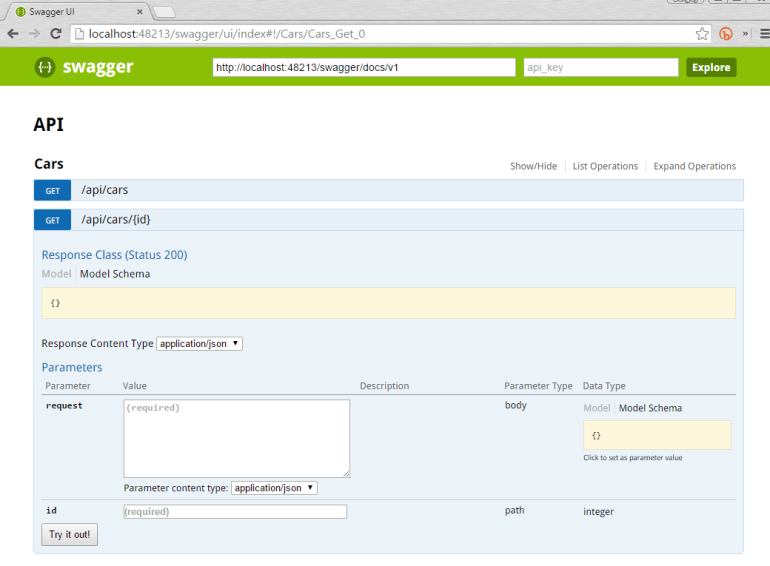This screenshot has height=566, width=770.
Task: Reload the Swagger UI page
Action: 56,33
